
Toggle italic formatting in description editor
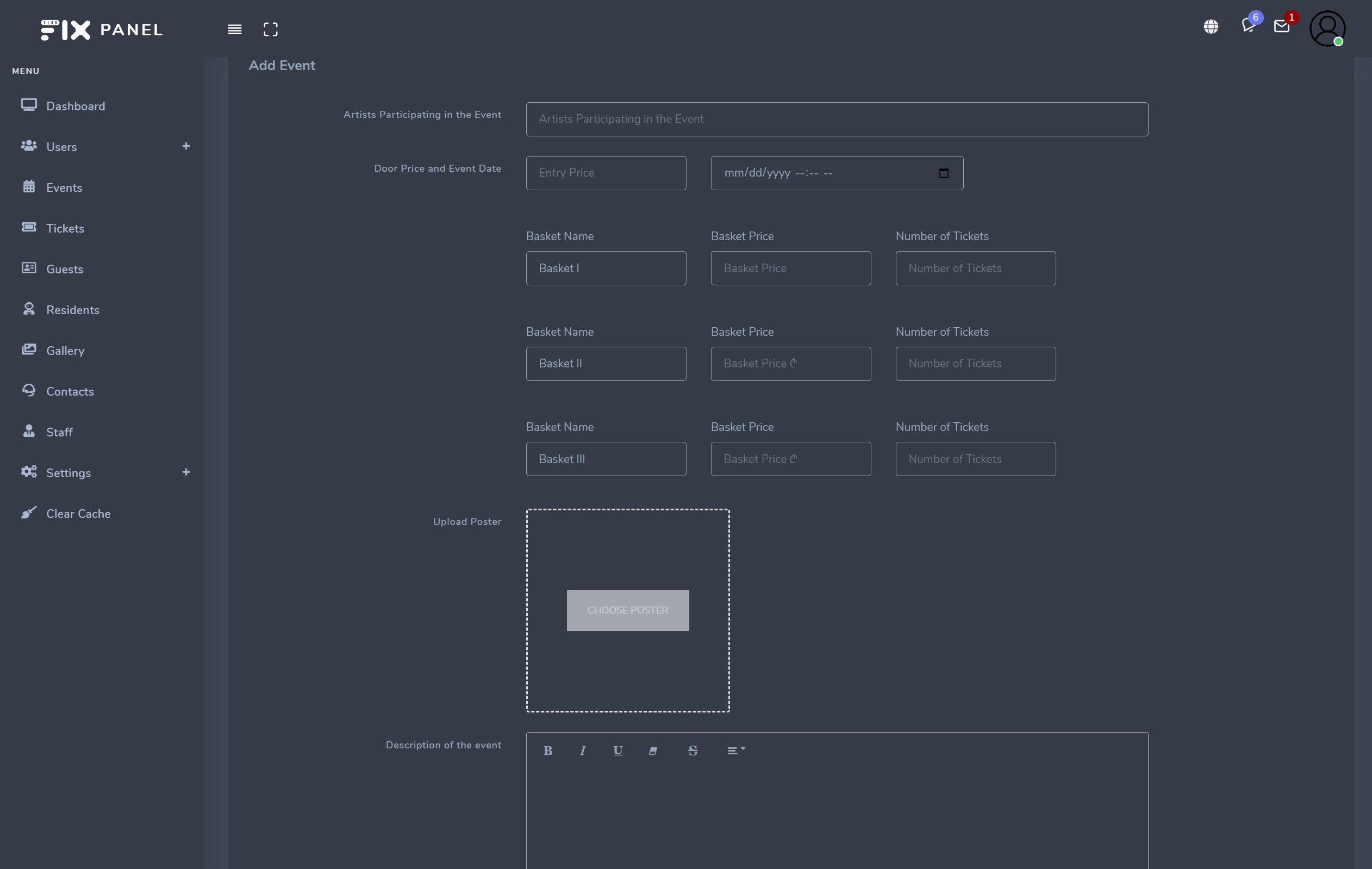pyautogui.click(x=582, y=751)
